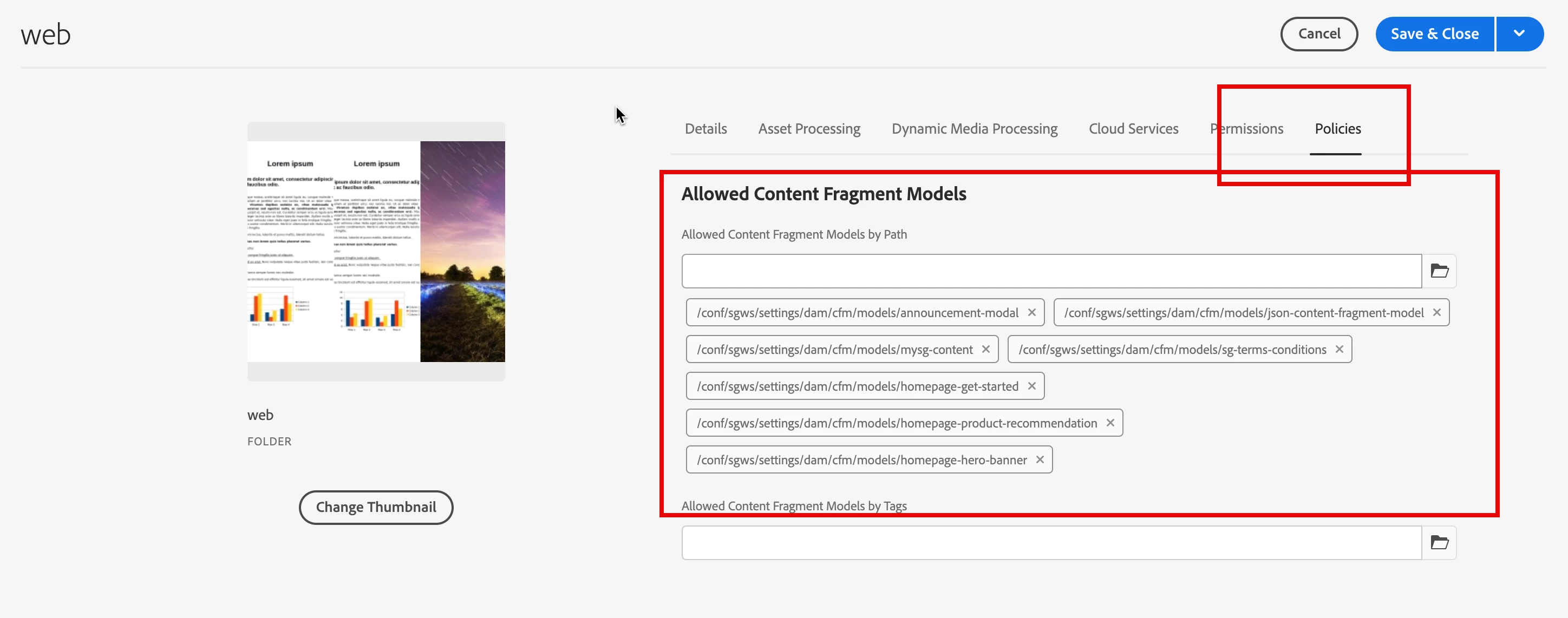The image size is (1568, 618).
Task: Remove homepage-product-recommendation model tag
Action: (1110, 423)
